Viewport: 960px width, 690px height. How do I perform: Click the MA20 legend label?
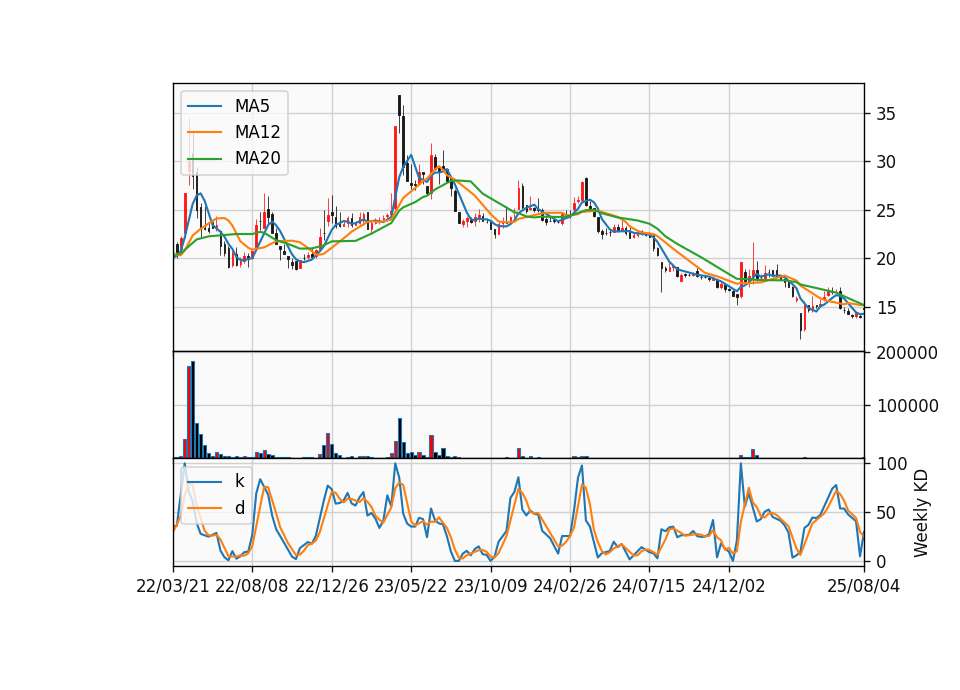pos(257,158)
